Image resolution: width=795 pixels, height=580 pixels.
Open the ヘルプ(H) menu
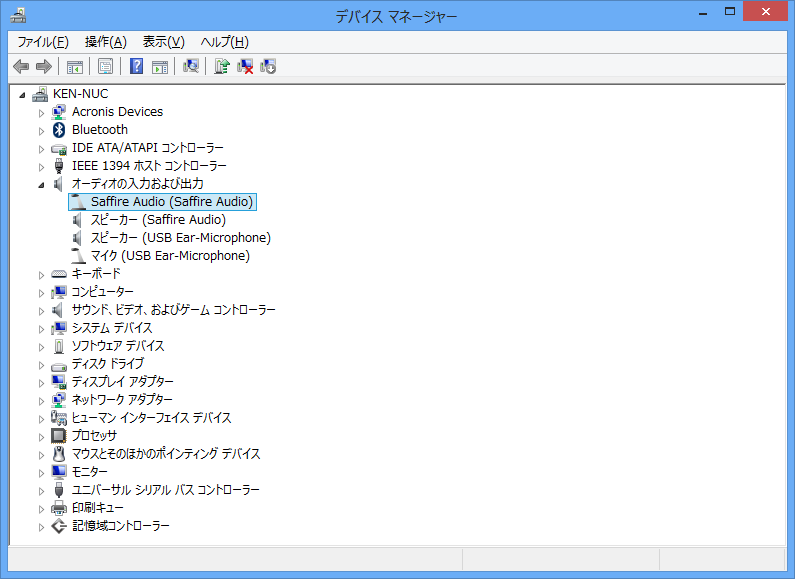[x=225, y=42]
